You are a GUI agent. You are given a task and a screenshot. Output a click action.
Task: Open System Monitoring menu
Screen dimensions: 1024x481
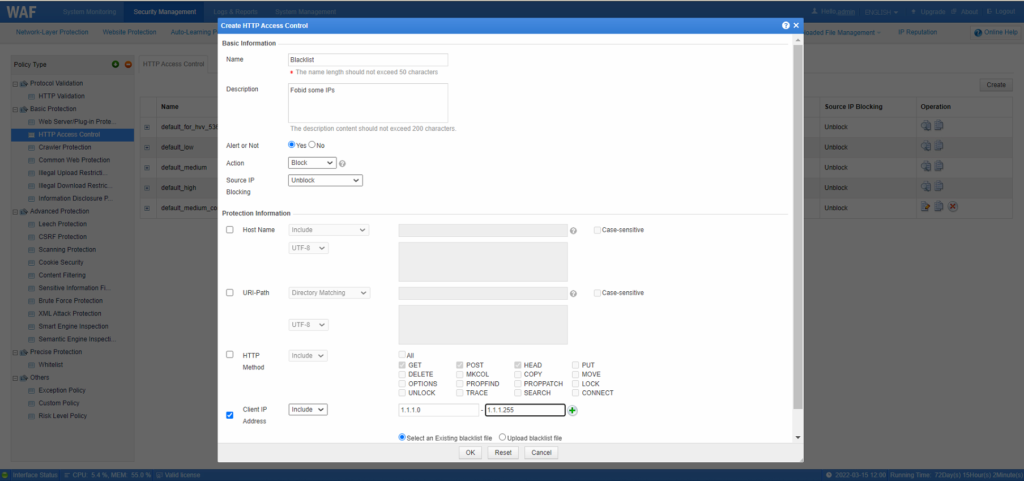[90, 12]
